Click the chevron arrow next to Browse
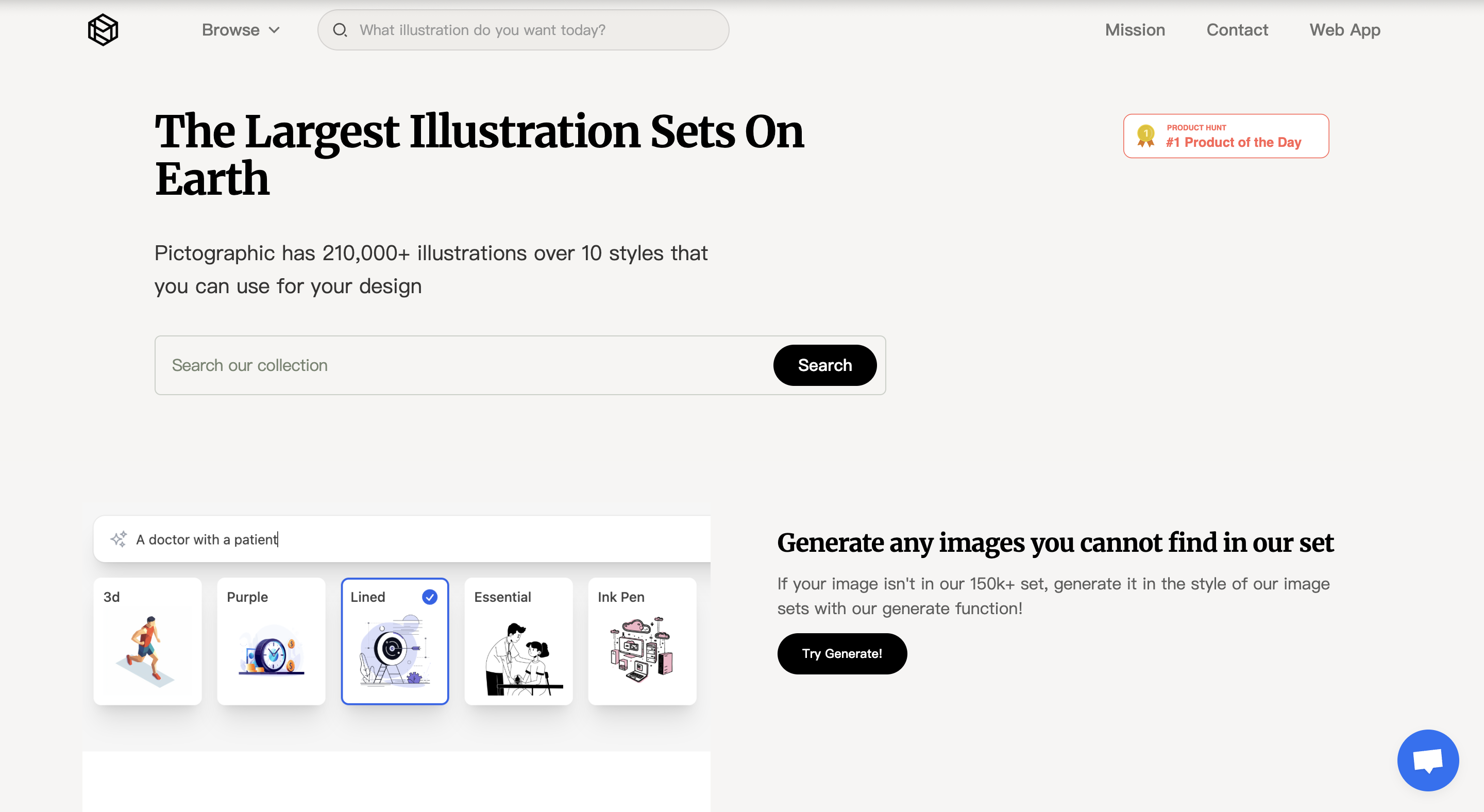1484x812 pixels. (x=275, y=30)
